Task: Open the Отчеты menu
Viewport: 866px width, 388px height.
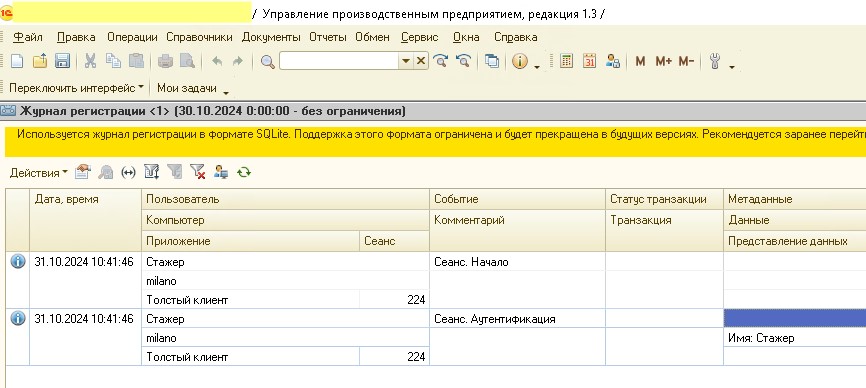Action: [328, 37]
